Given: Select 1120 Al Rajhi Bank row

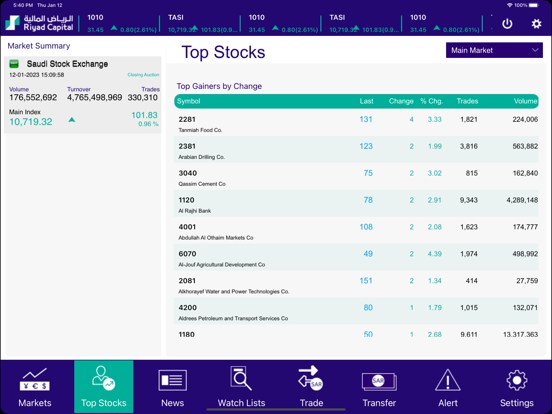Looking at the screenshot, I should point(356,203).
